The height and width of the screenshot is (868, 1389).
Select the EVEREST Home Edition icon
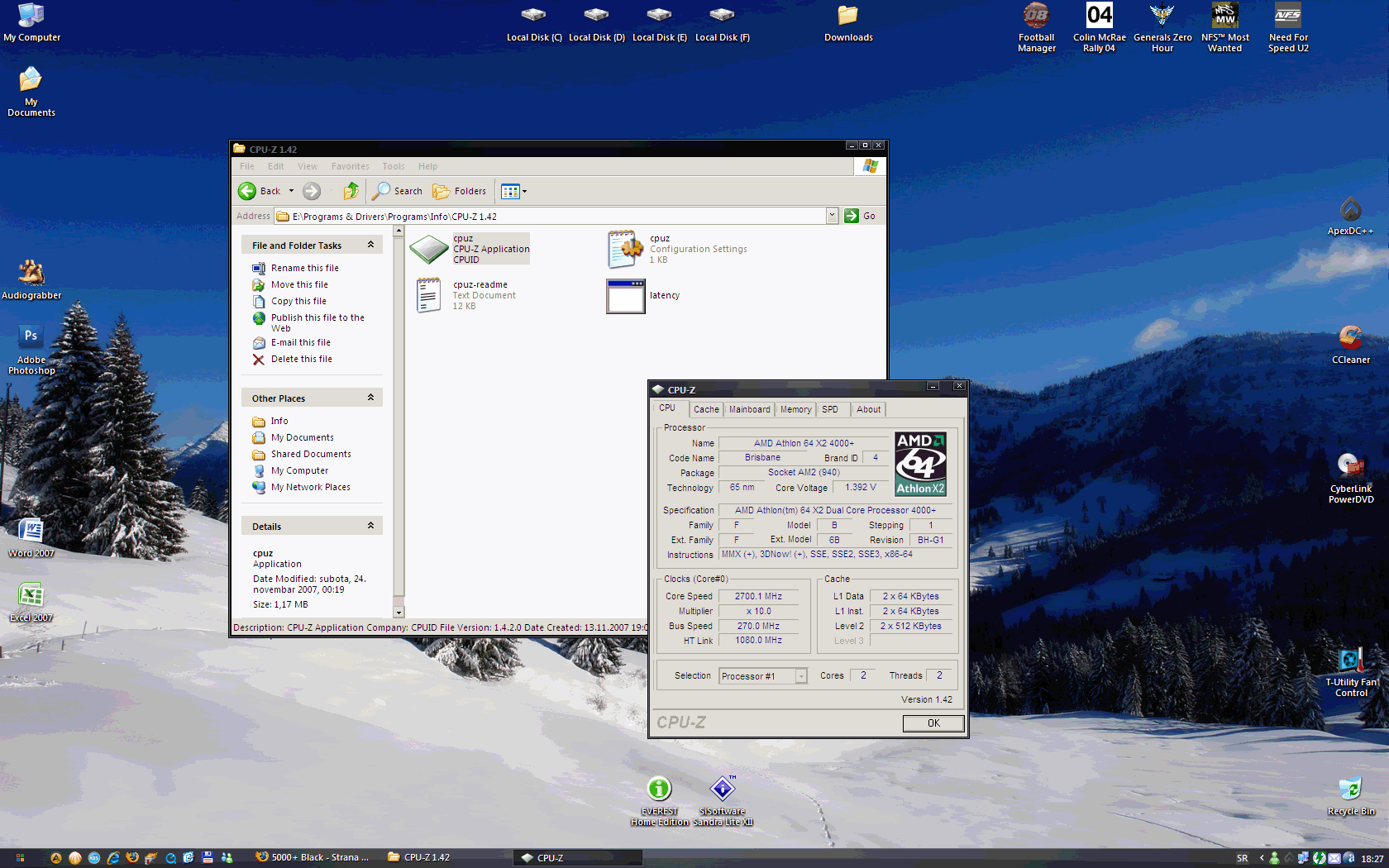(659, 801)
